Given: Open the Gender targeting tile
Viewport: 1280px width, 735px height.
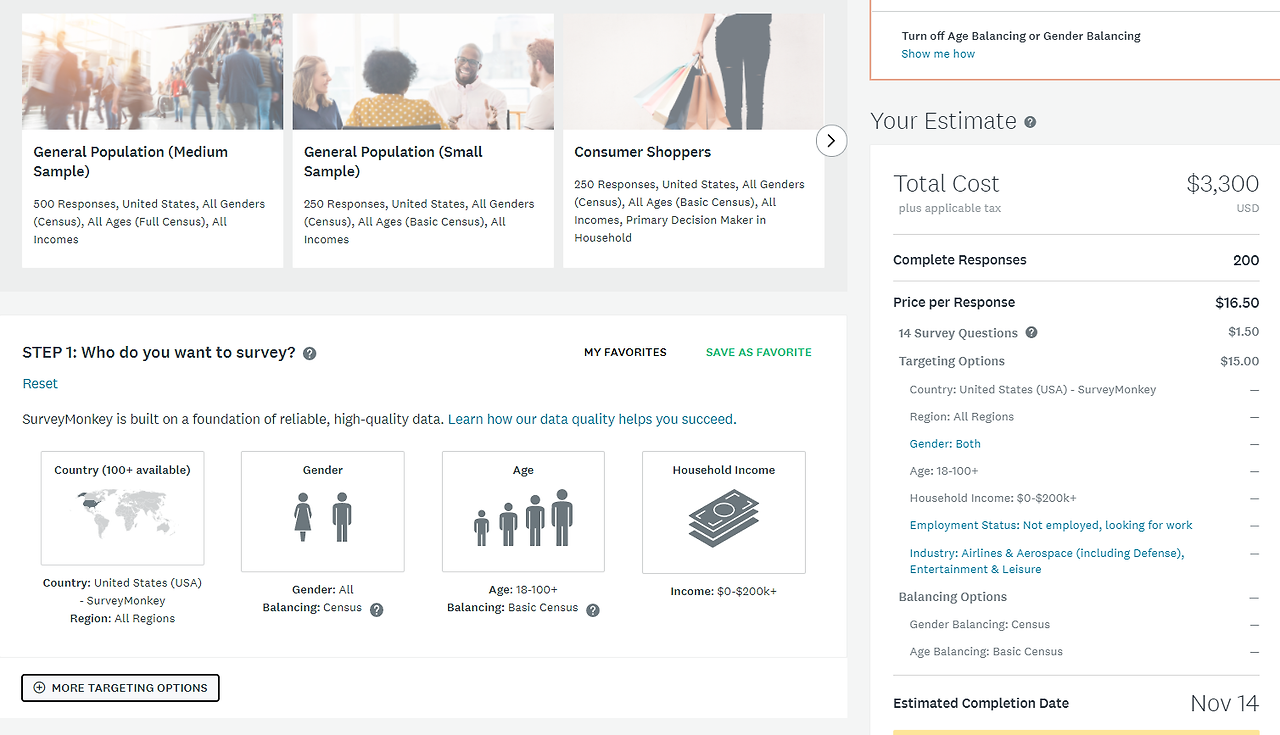Looking at the screenshot, I should [x=322, y=511].
